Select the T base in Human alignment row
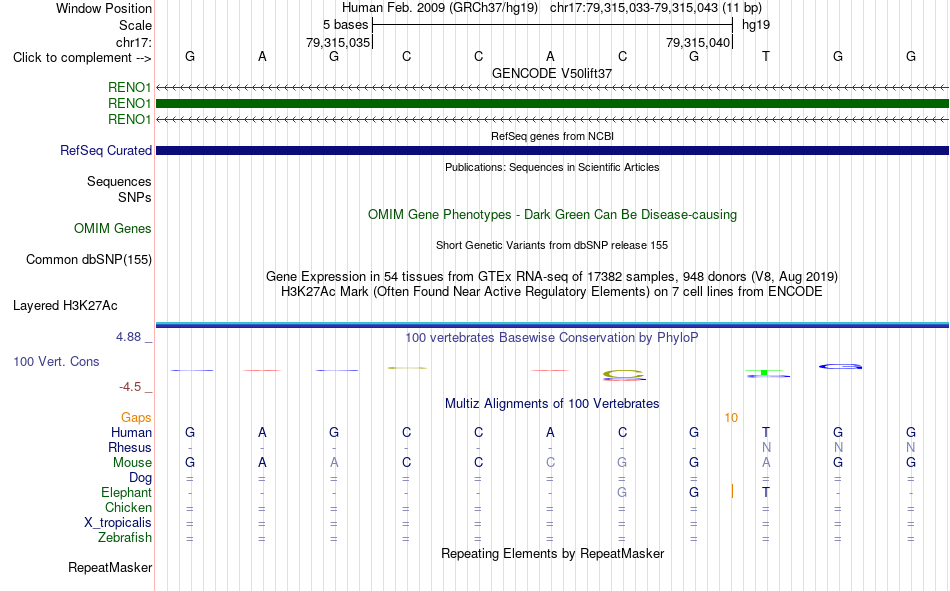 tap(766, 432)
